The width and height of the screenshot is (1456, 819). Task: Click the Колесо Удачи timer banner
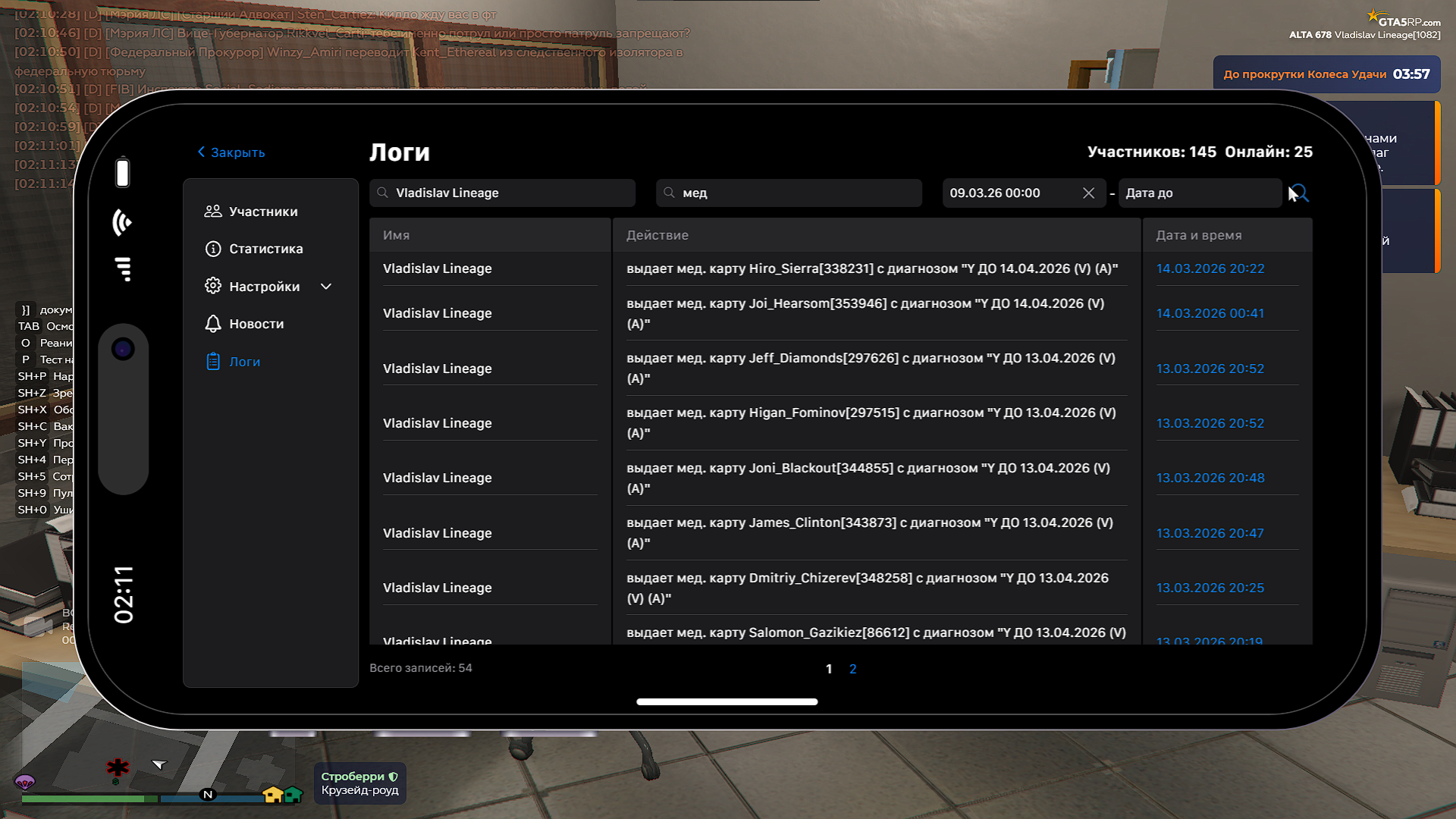click(x=1326, y=74)
